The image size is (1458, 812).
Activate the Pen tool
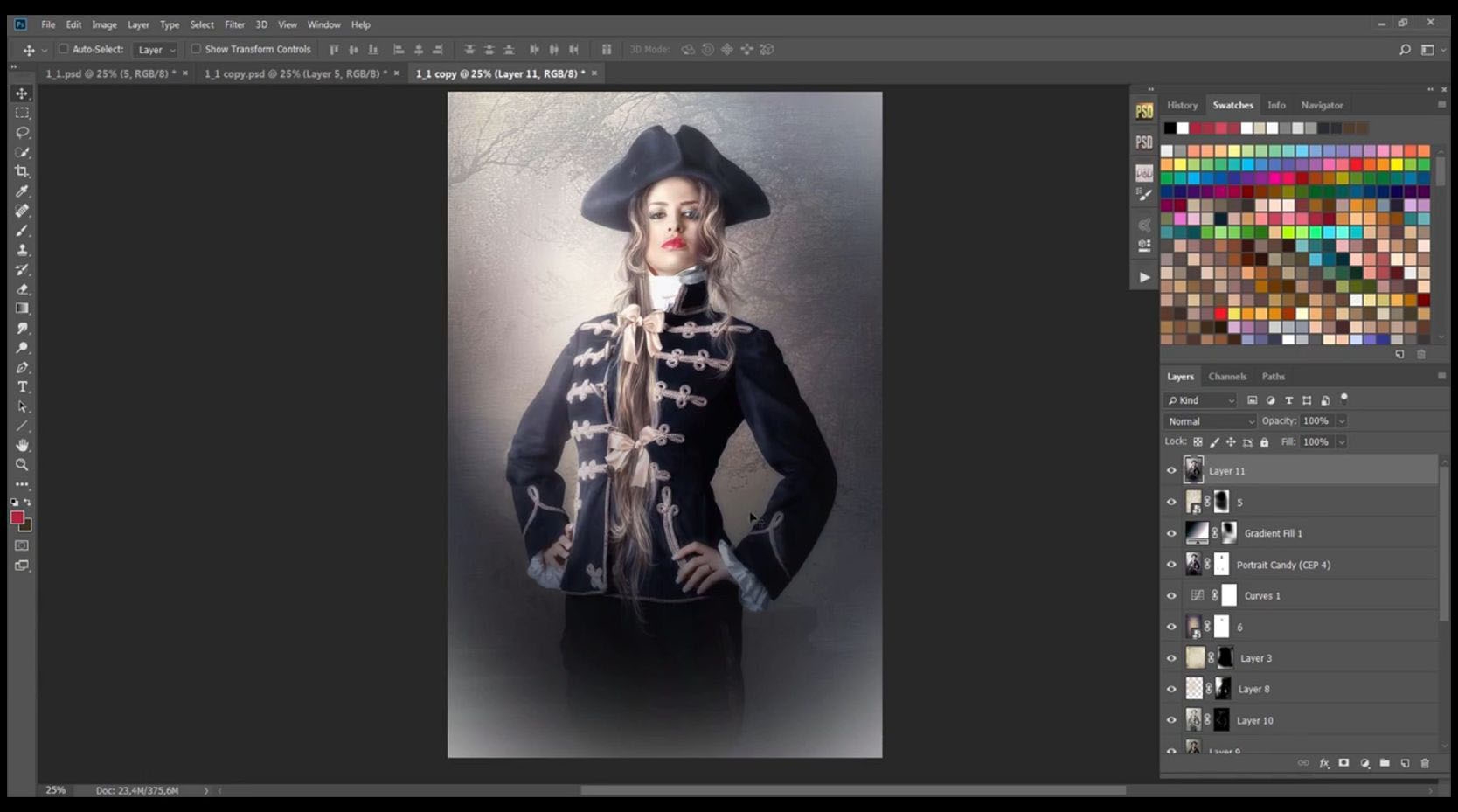coord(22,367)
